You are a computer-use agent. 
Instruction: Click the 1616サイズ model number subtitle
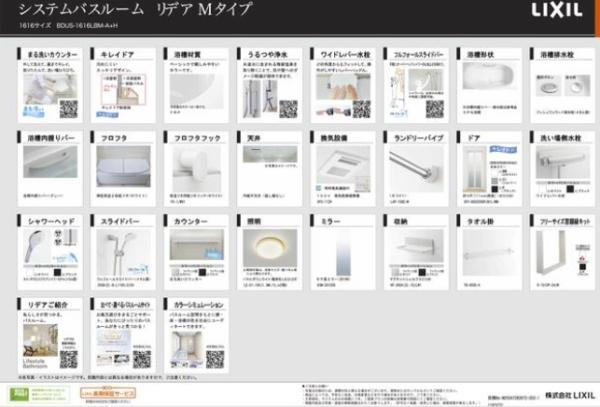pos(68,26)
